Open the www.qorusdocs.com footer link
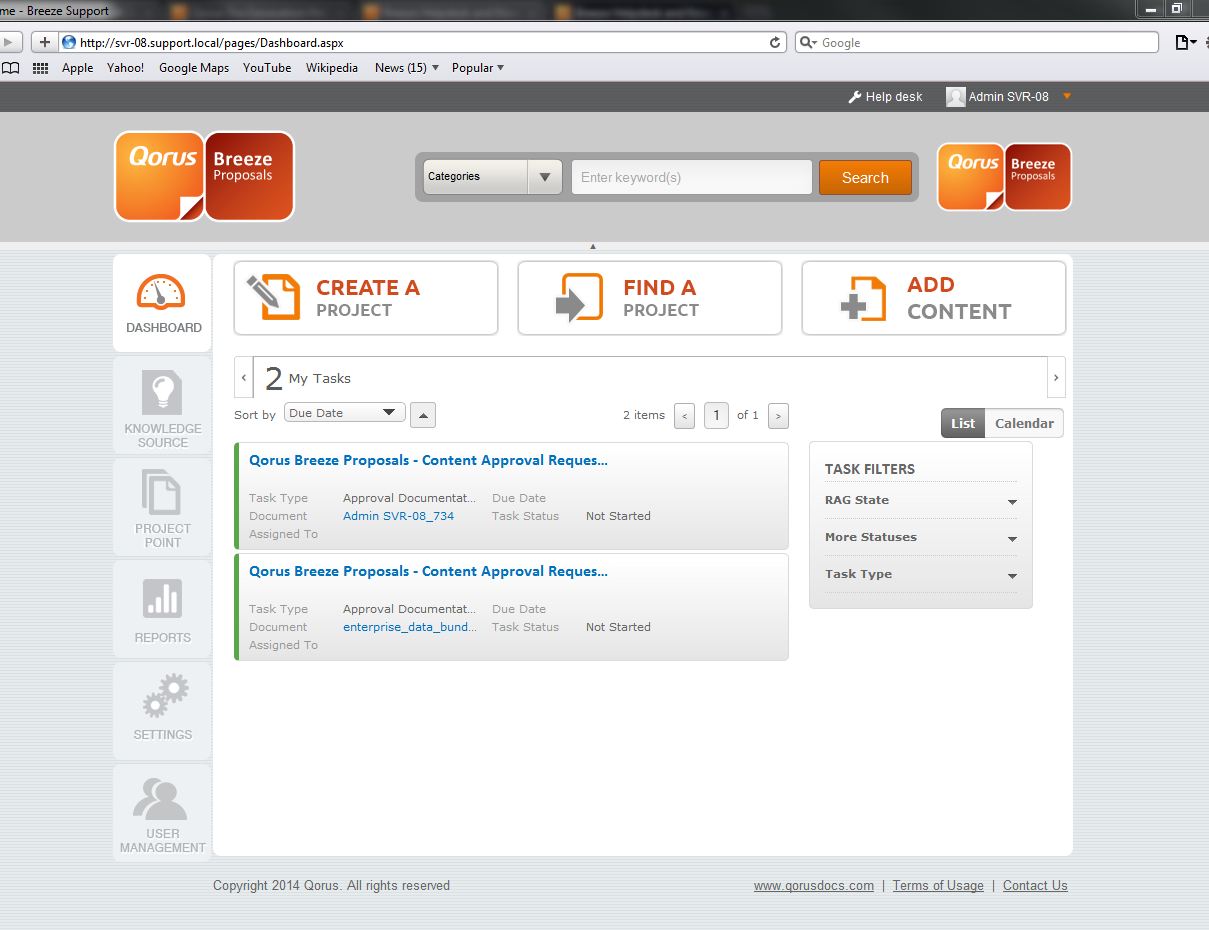Viewport: 1209px width, 930px height. point(814,885)
